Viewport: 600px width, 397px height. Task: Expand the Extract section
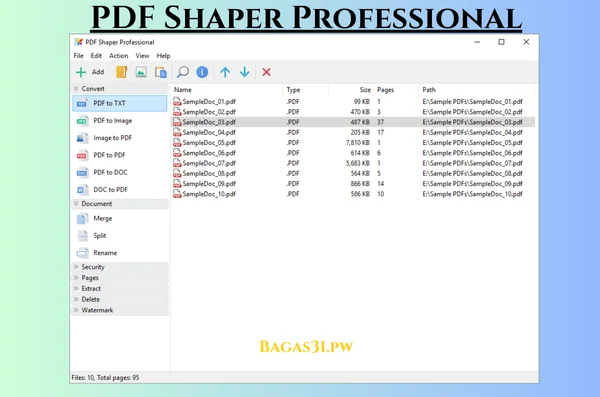(x=76, y=288)
